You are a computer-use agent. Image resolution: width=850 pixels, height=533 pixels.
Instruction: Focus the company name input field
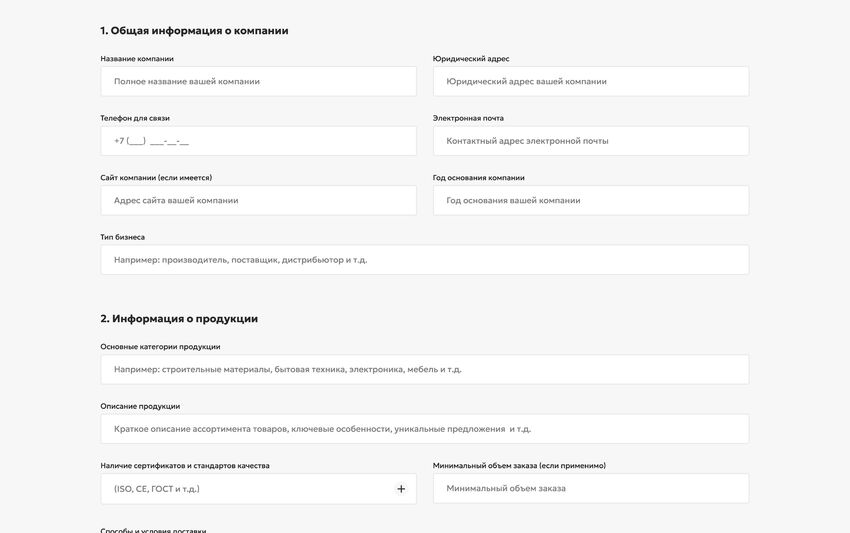pyautogui.click(x=258, y=81)
